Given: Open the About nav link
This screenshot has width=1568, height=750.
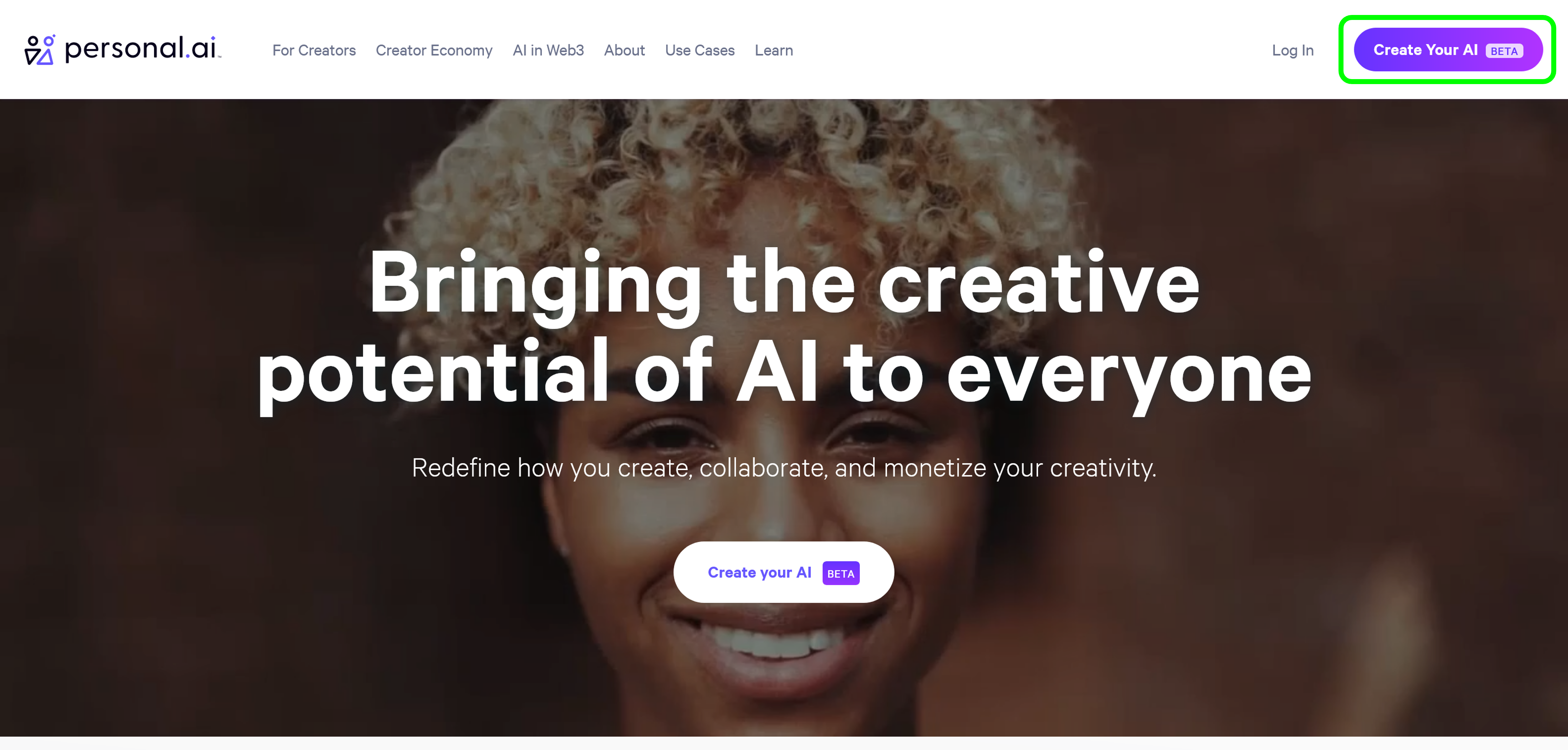Looking at the screenshot, I should [624, 51].
